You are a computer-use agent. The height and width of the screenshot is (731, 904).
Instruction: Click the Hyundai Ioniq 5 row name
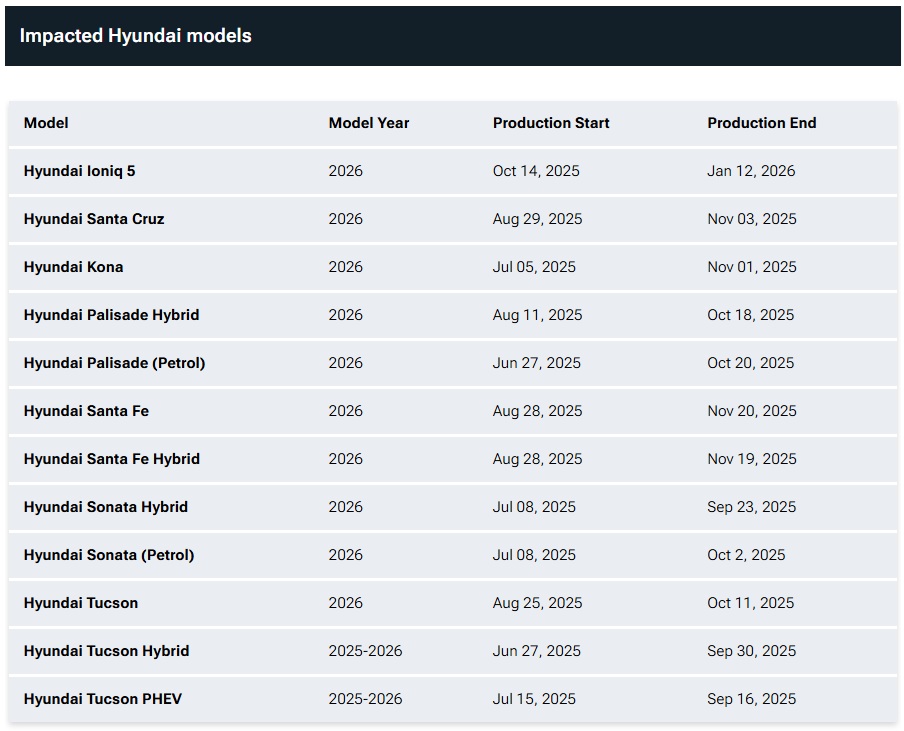click(79, 171)
